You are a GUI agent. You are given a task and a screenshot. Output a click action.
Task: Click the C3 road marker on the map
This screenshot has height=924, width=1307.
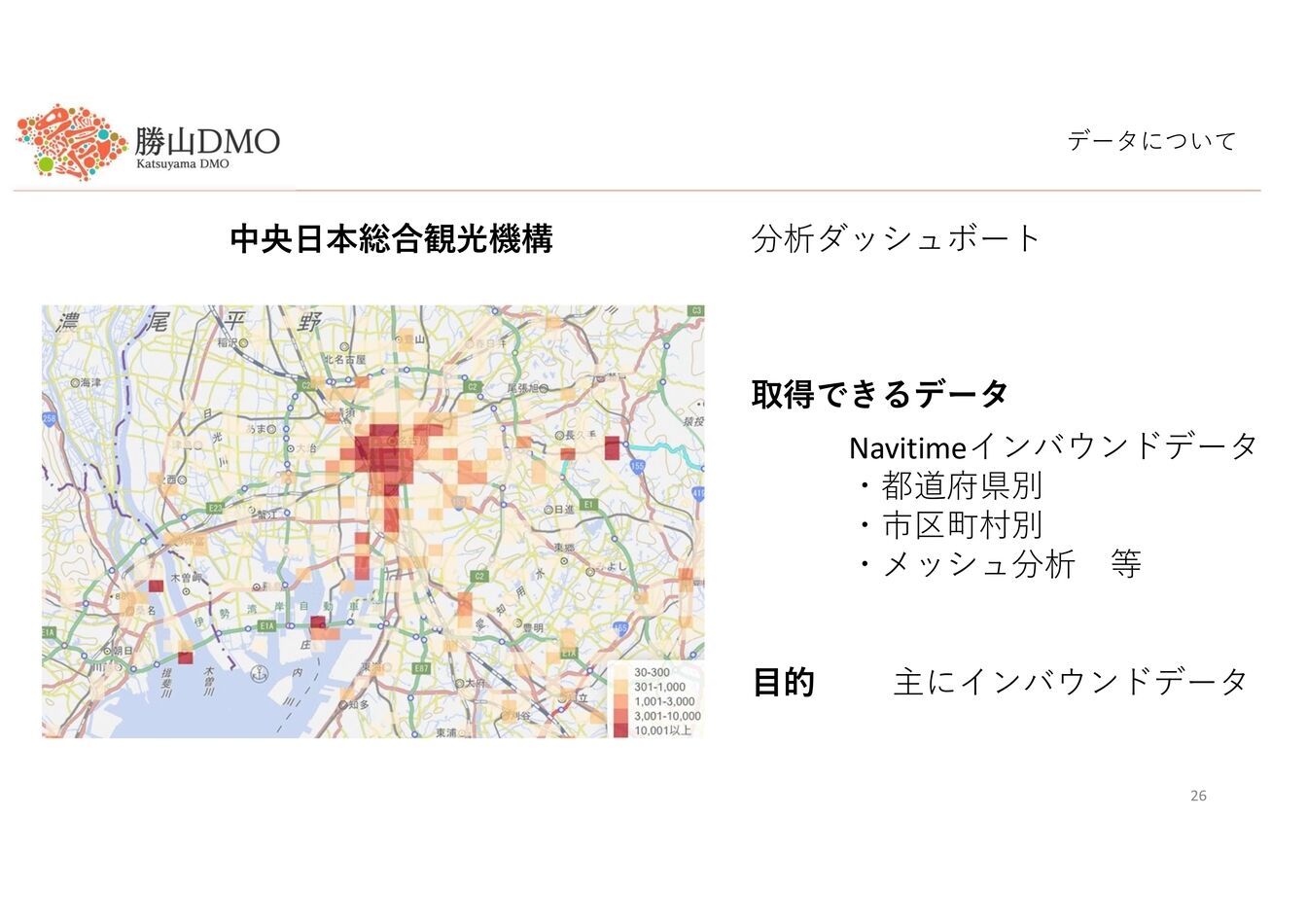pos(695,311)
